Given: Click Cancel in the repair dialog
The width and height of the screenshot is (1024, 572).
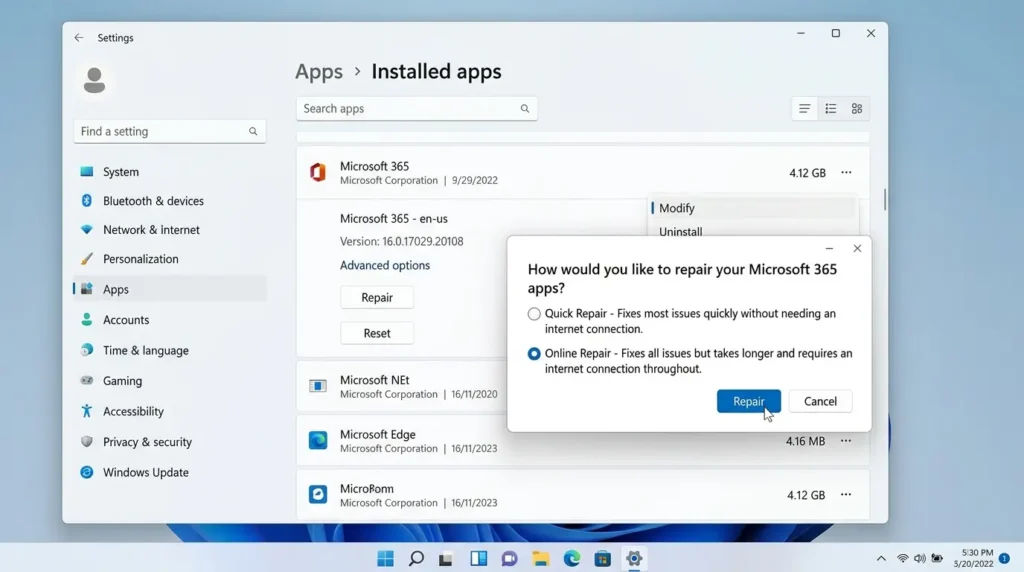Looking at the screenshot, I should pyautogui.click(x=820, y=401).
